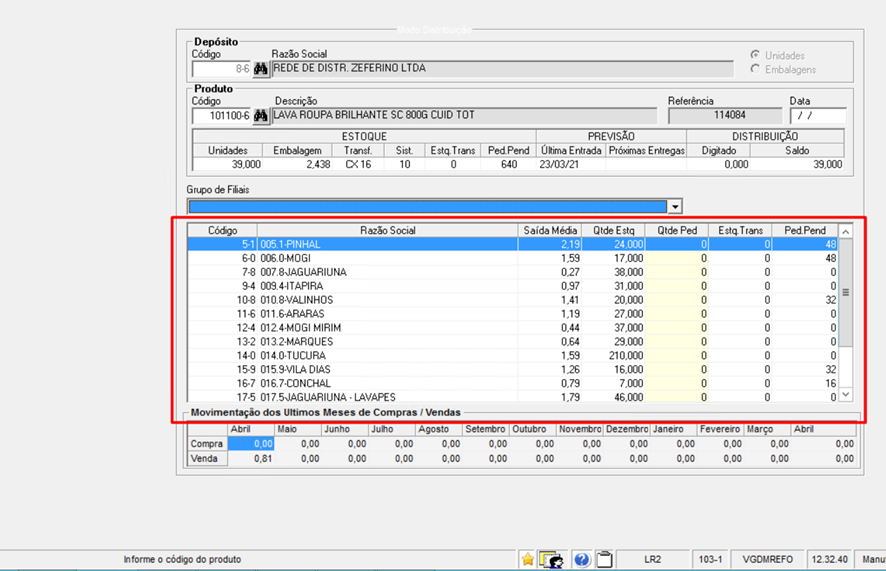The image size is (886, 571).
Task: Select row 016.7-CONCHAL
Action: 513,383
